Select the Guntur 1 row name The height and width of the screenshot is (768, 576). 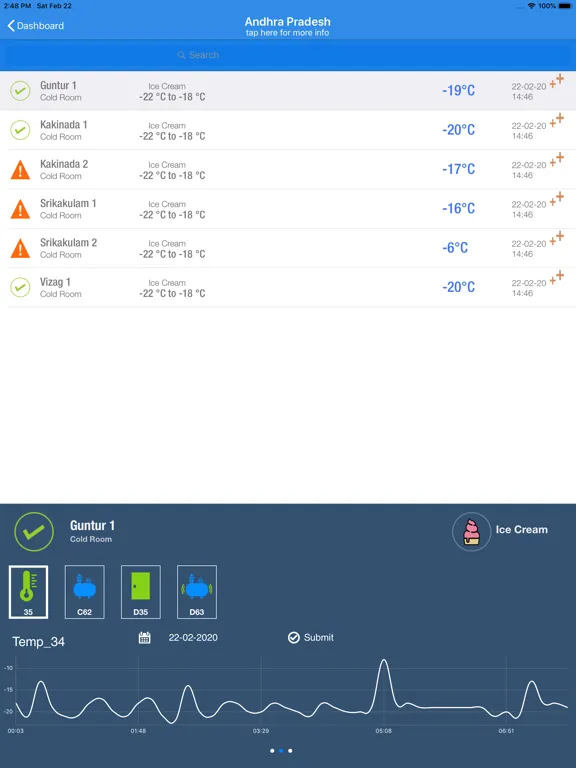(58, 85)
